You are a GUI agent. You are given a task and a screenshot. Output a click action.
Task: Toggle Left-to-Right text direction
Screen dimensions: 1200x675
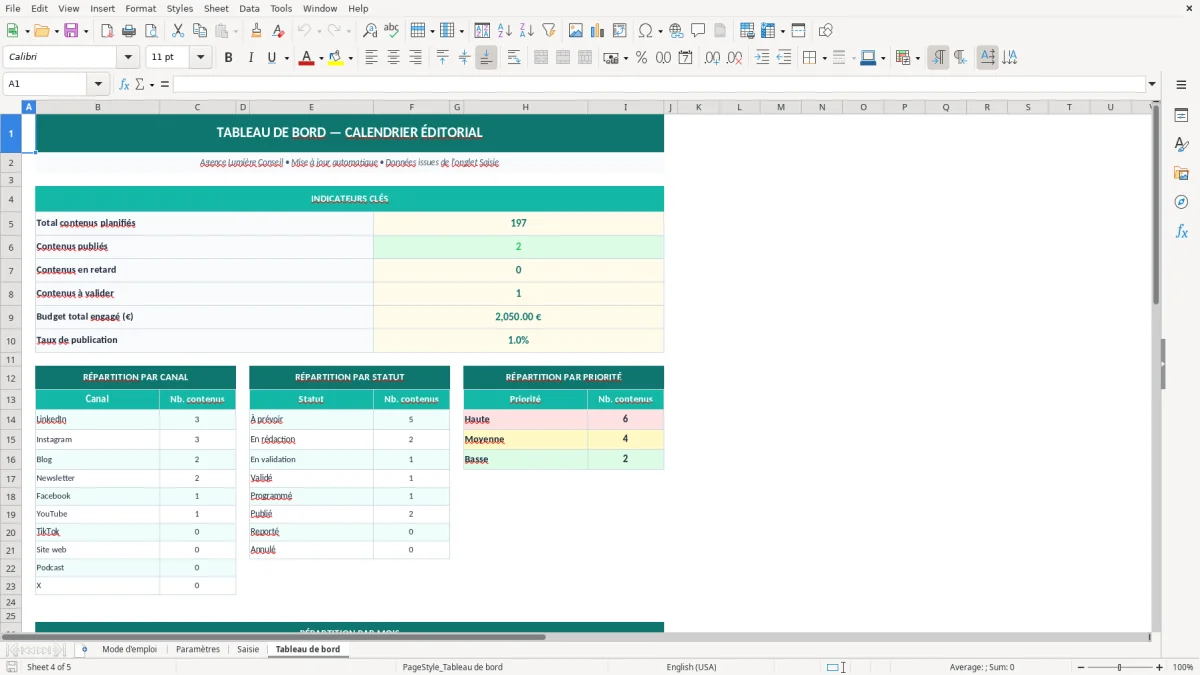(x=938, y=58)
